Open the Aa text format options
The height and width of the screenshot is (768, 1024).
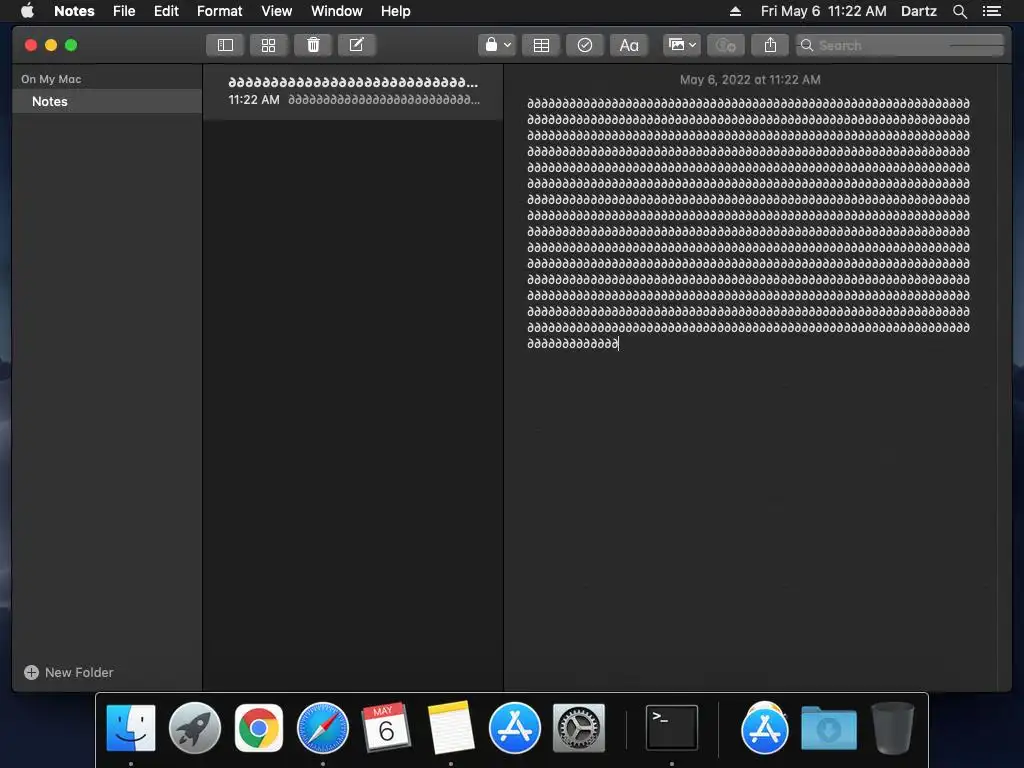click(x=629, y=45)
